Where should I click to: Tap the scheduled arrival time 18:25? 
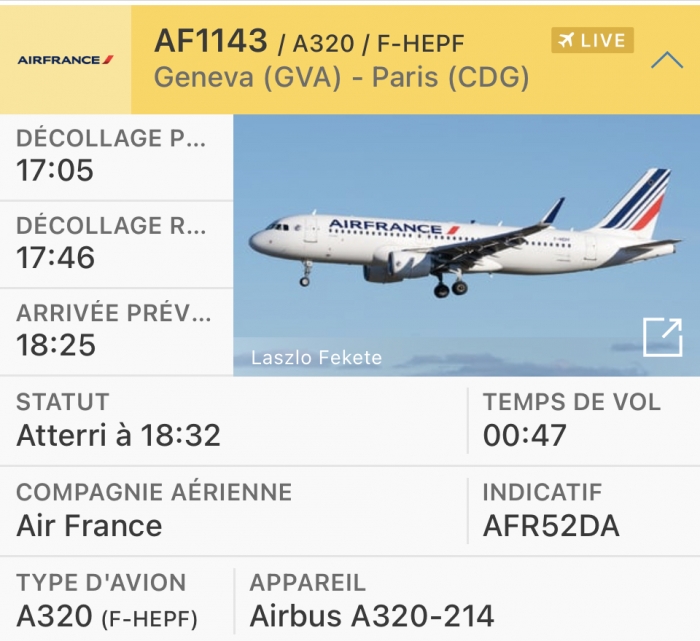point(56,345)
